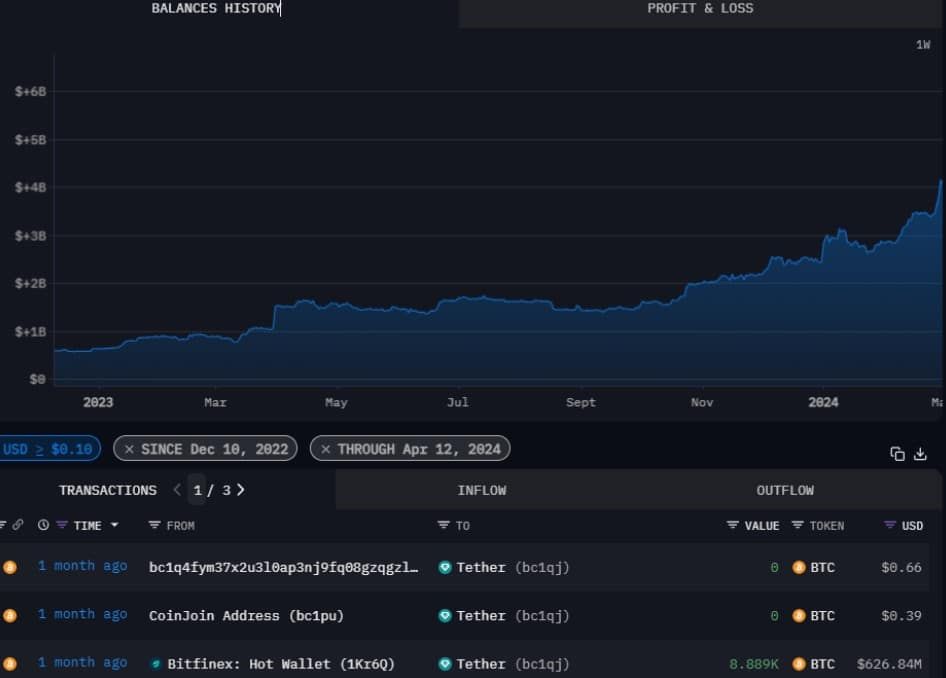Open the Token column filter

(x=798, y=525)
